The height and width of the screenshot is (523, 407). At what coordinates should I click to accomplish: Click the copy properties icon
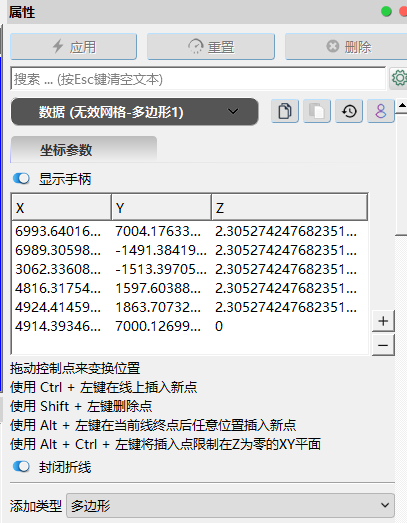point(285,111)
